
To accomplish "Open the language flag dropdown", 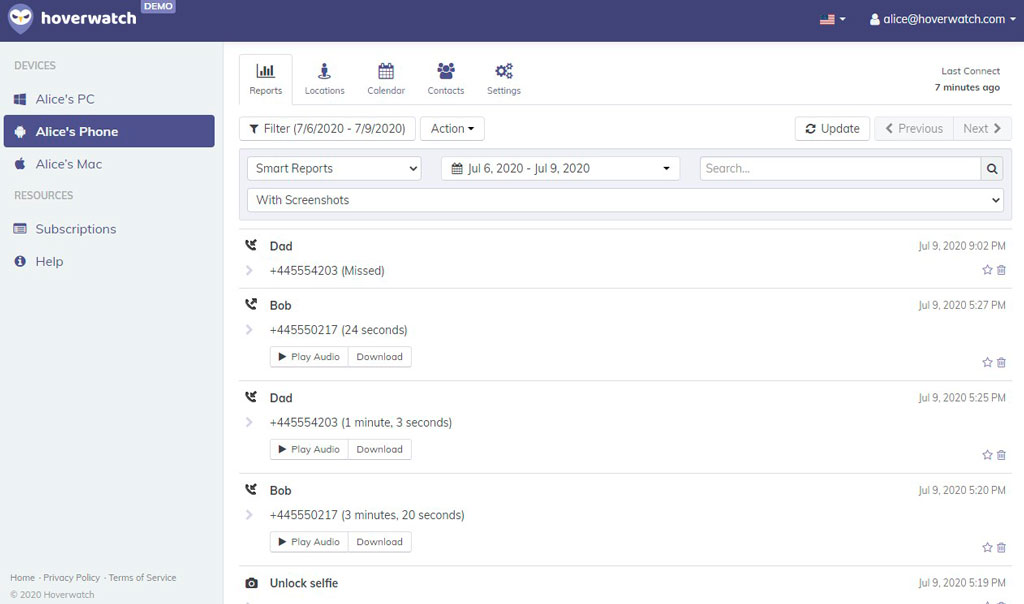I will 832,19.
